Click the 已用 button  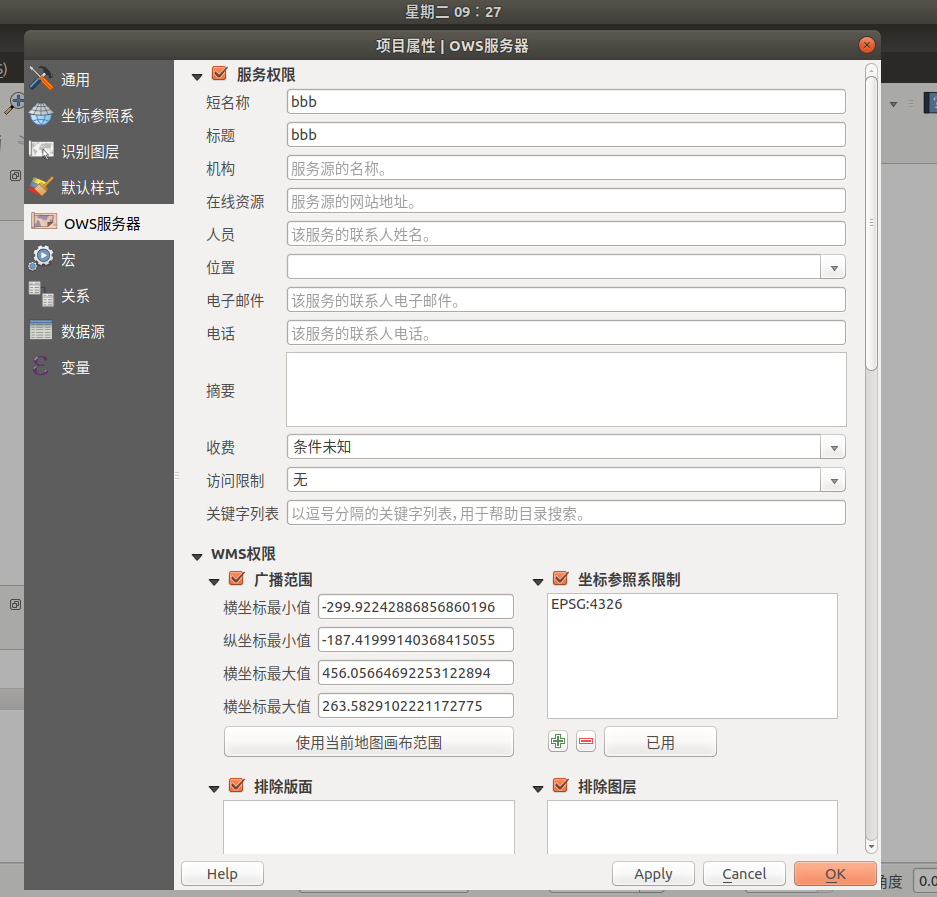660,742
